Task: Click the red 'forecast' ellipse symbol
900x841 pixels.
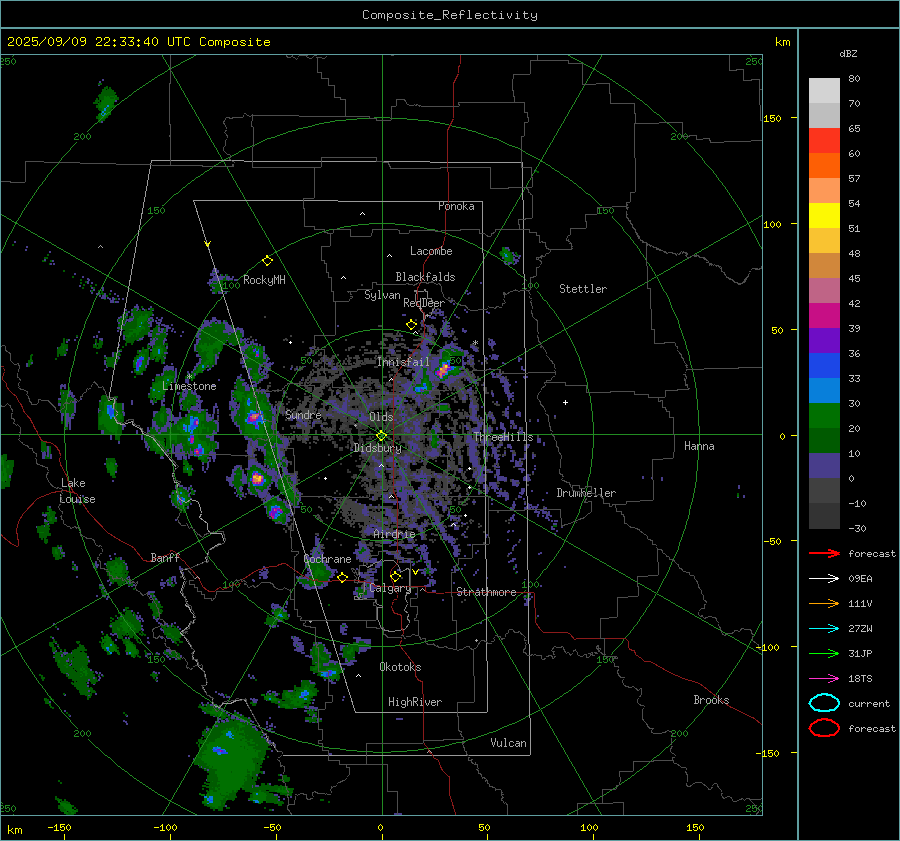Action: coord(824,728)
